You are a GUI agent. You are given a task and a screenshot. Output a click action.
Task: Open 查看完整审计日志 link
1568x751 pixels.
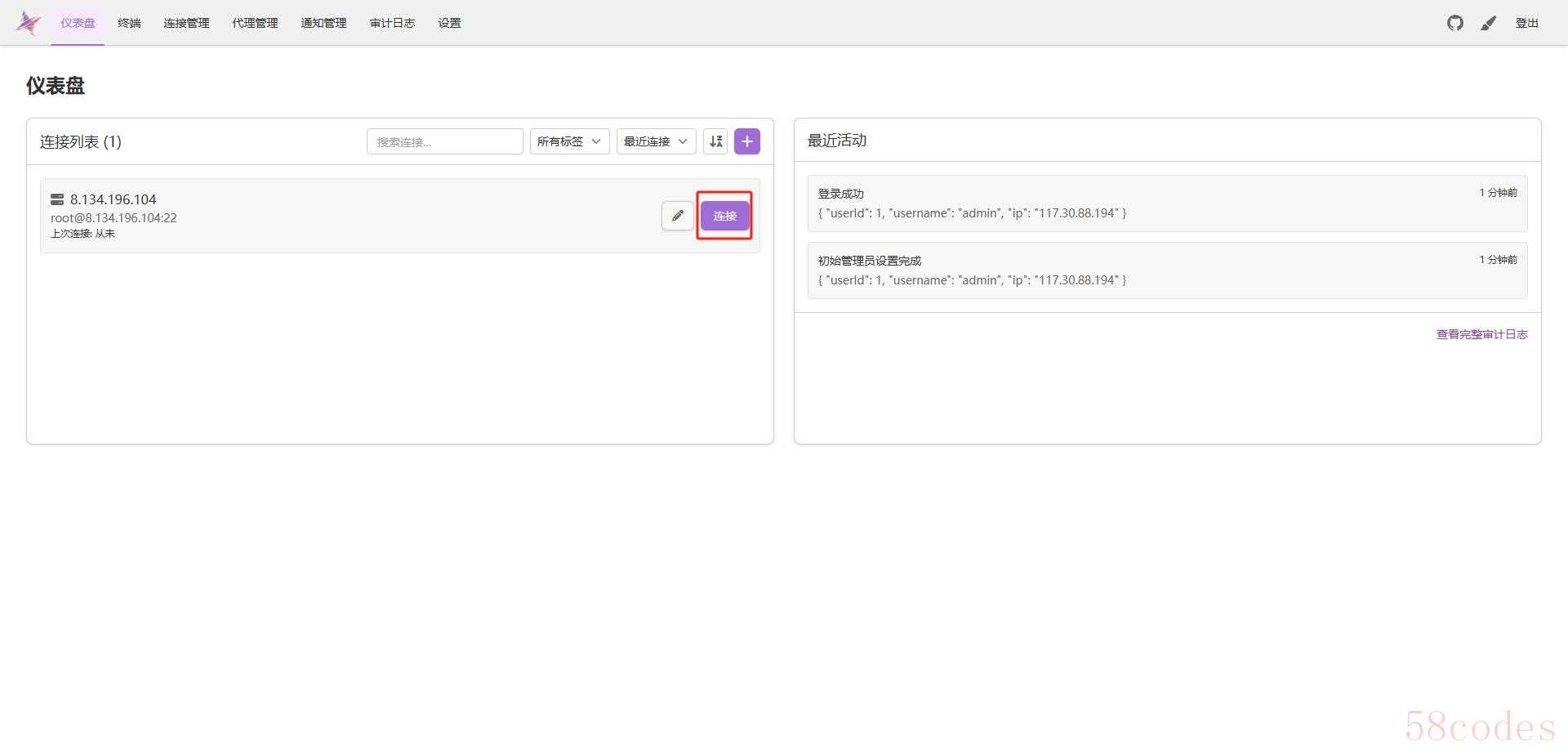(1481, 334)
